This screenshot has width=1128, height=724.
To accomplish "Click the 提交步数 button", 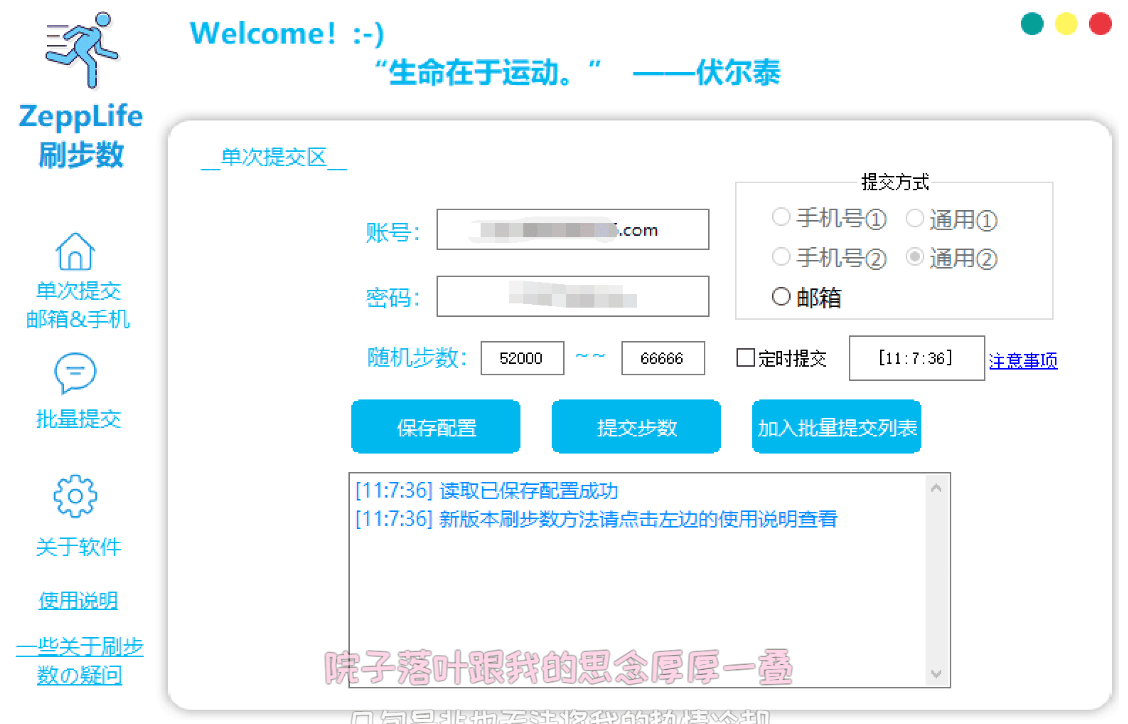I will pos(636,426).
